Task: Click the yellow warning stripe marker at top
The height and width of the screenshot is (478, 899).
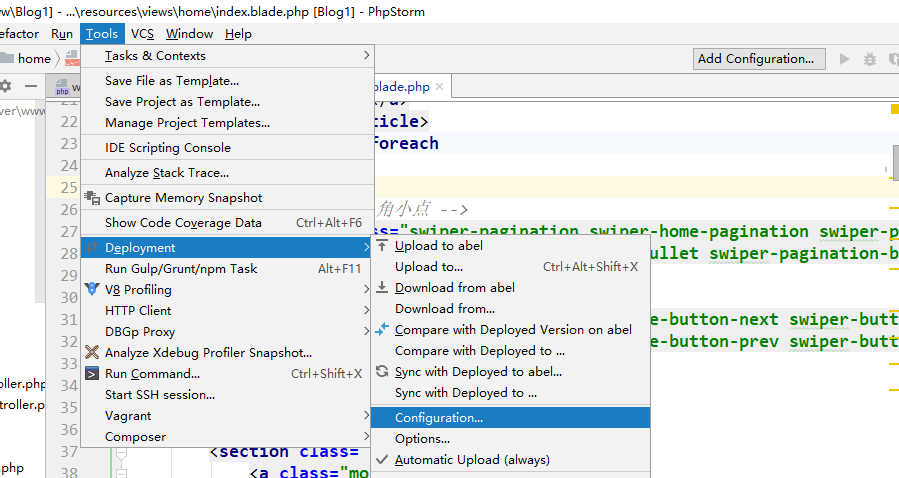Action: (x=894, y=109)
